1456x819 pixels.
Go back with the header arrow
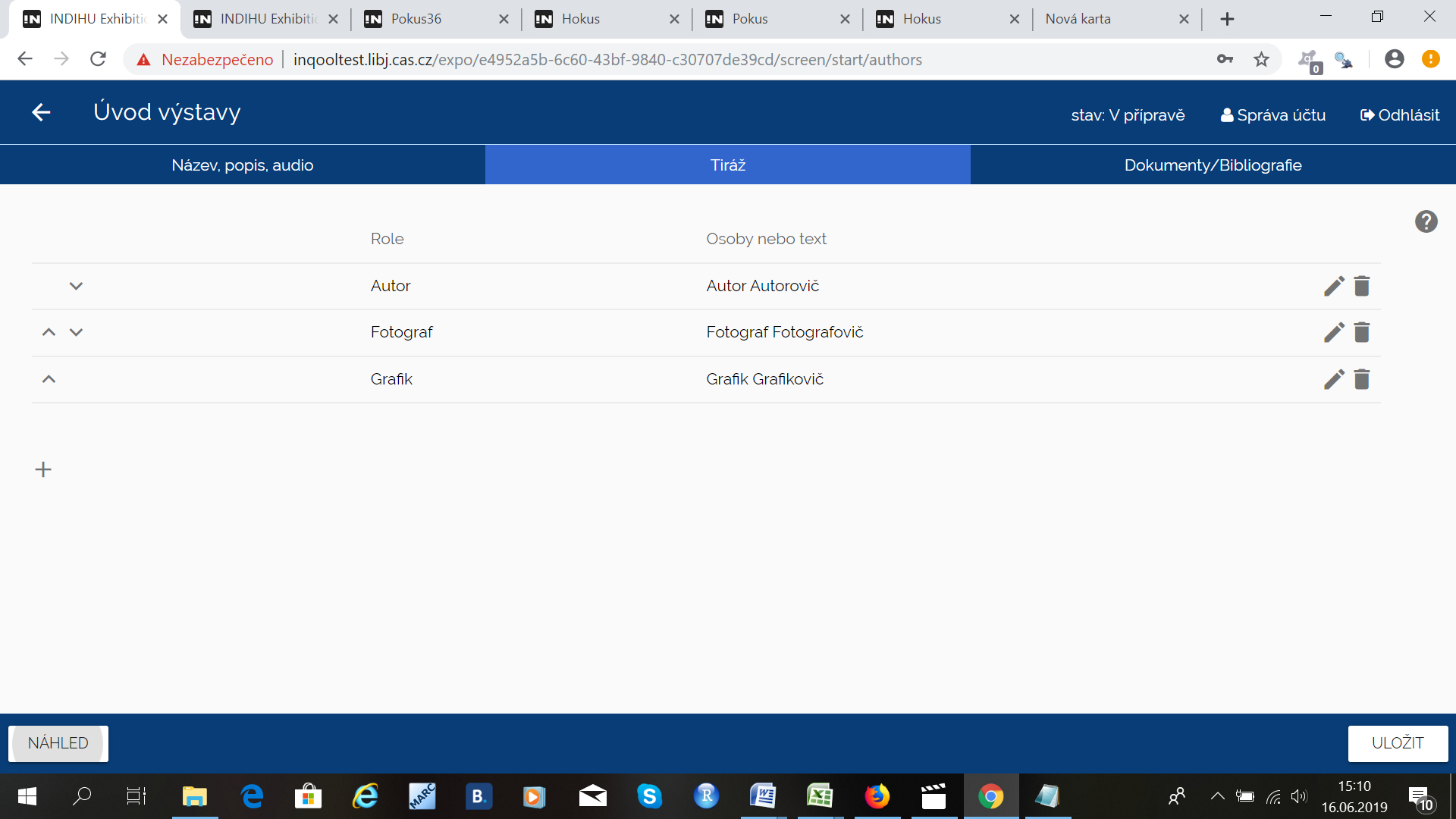(x=41, y=112)
